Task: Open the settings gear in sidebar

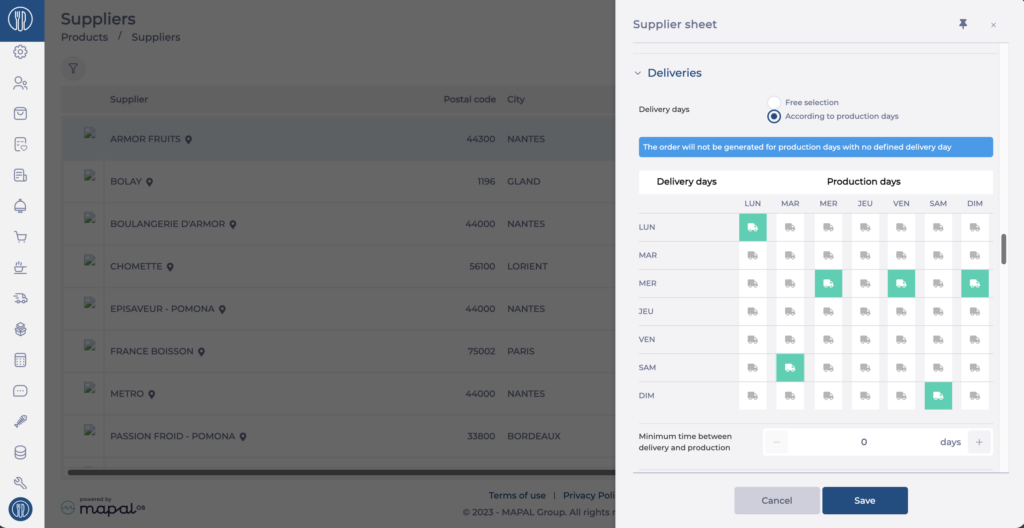Action: 20,52
